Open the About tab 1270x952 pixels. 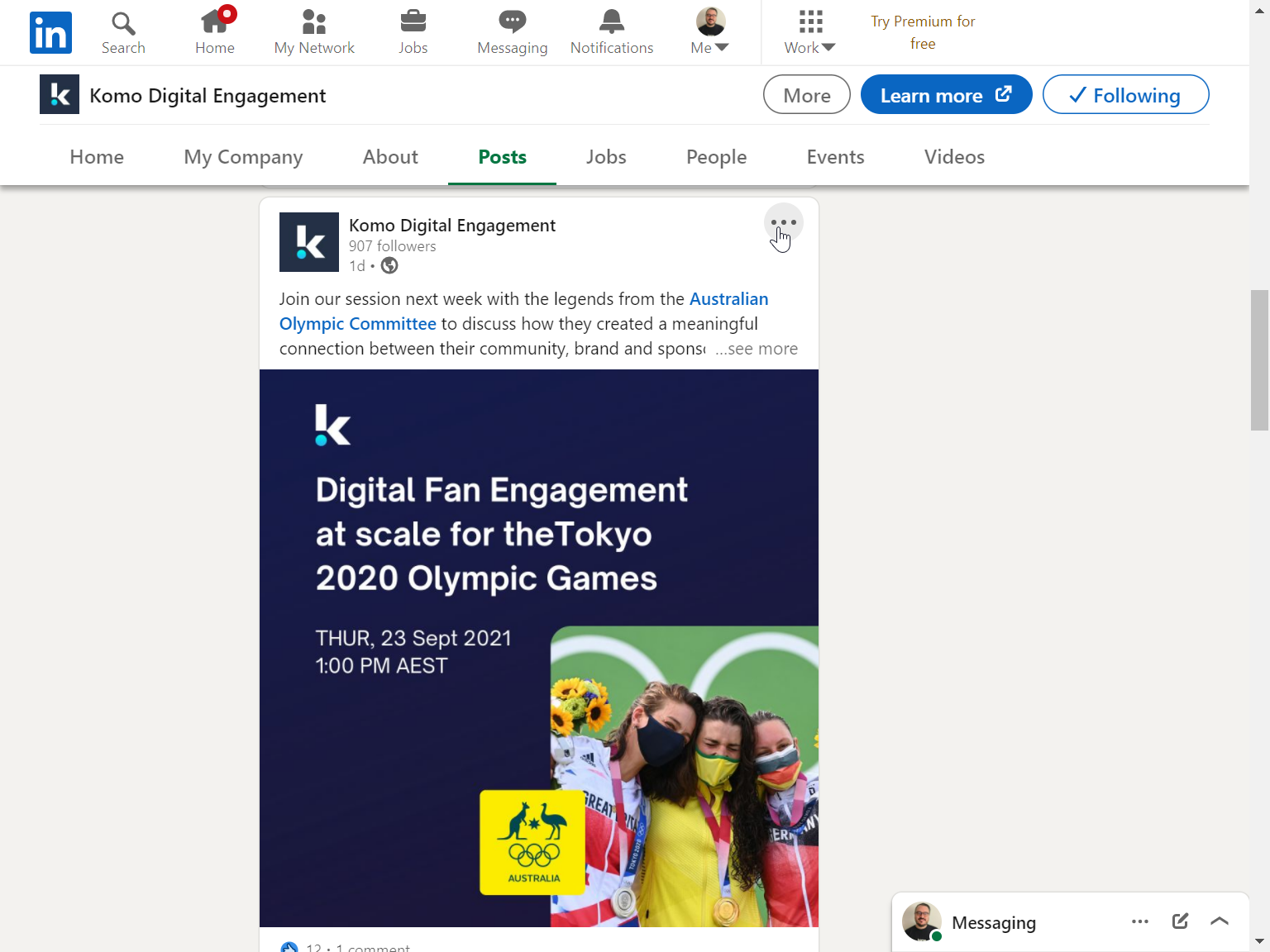390,157
